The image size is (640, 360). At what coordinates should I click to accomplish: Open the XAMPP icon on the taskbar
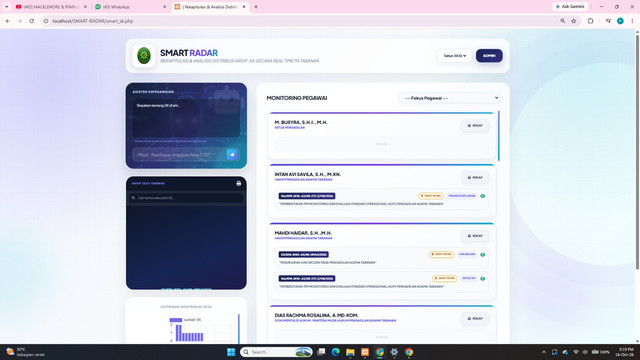pyautogui.click(x=365, y=352)
